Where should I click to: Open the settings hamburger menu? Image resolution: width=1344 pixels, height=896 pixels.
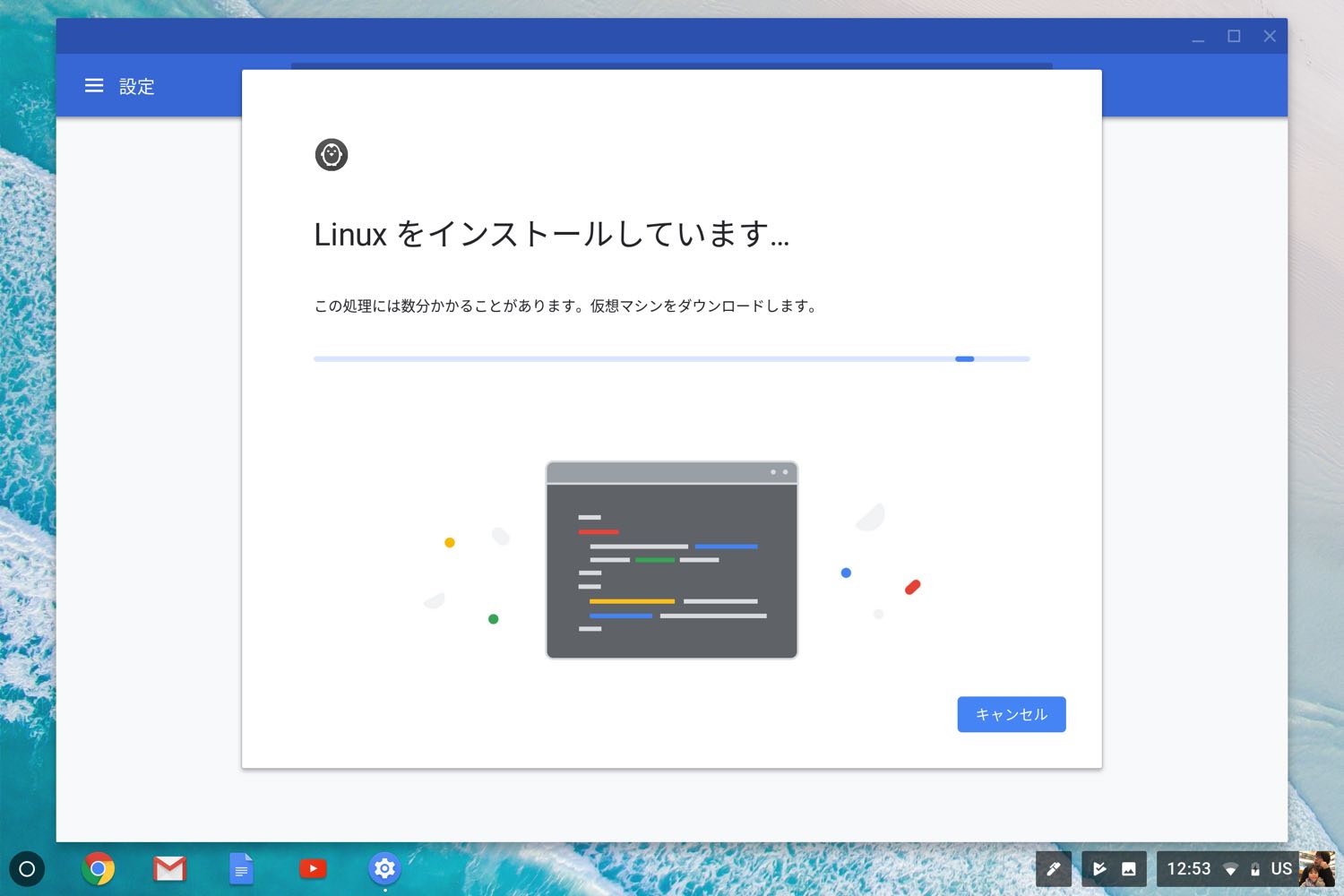coord(94,86)
